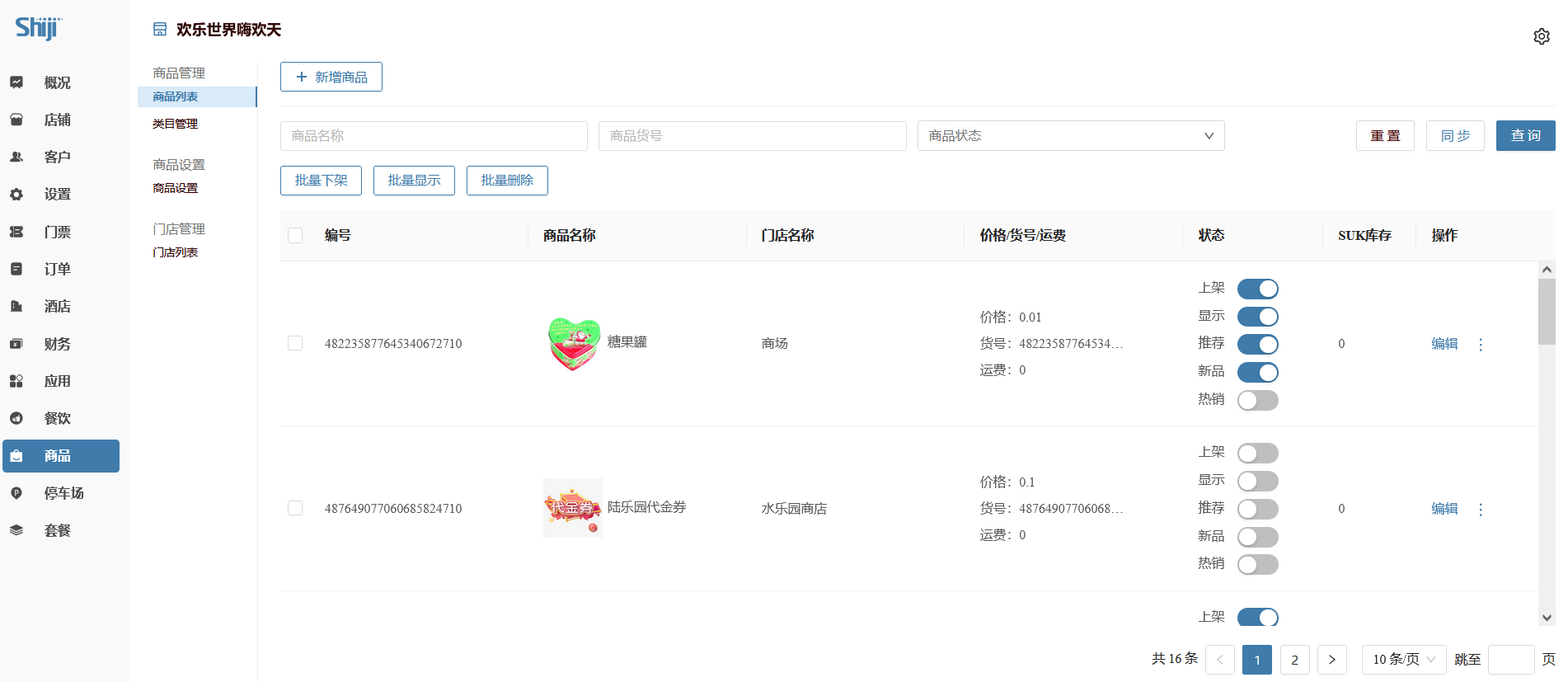Enable 推荐 switch for 陆乐园代金券

coord(1258,509)
